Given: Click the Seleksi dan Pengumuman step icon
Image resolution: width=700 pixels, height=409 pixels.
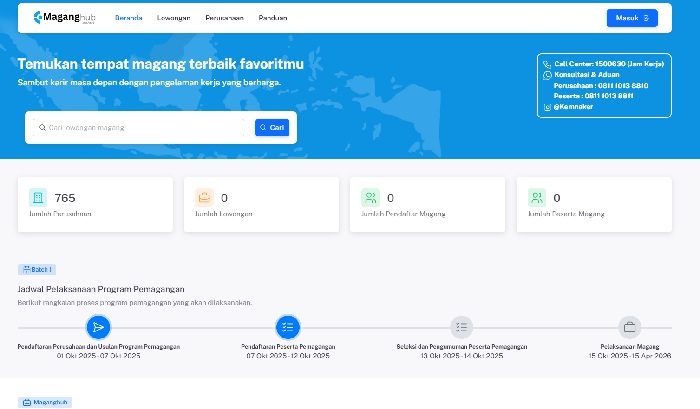Looking at the screenshot, I should click(x=461, y=327).
